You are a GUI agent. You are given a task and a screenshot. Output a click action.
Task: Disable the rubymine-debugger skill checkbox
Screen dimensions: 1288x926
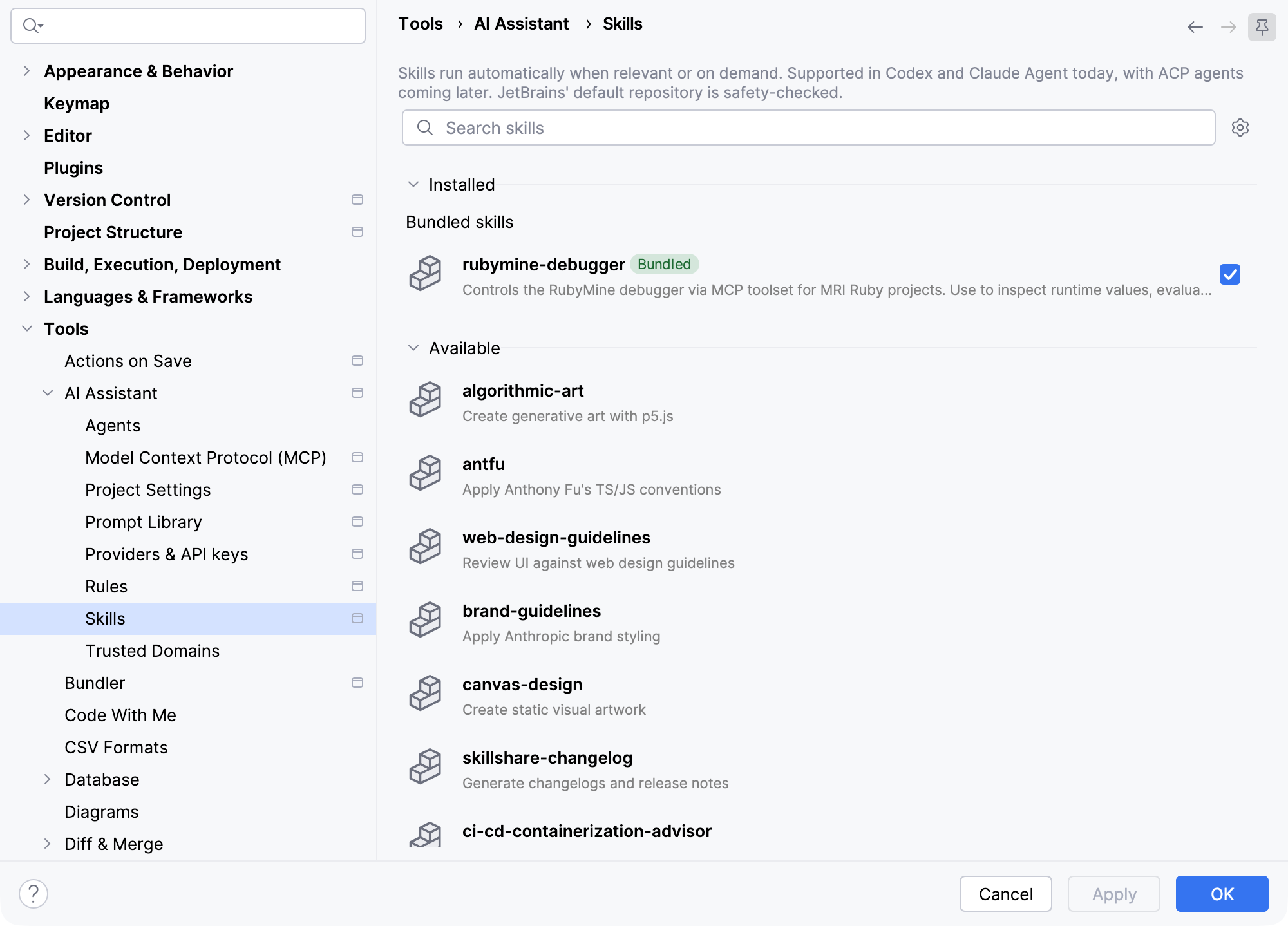pyautogui.click(x=1230, y=274)
